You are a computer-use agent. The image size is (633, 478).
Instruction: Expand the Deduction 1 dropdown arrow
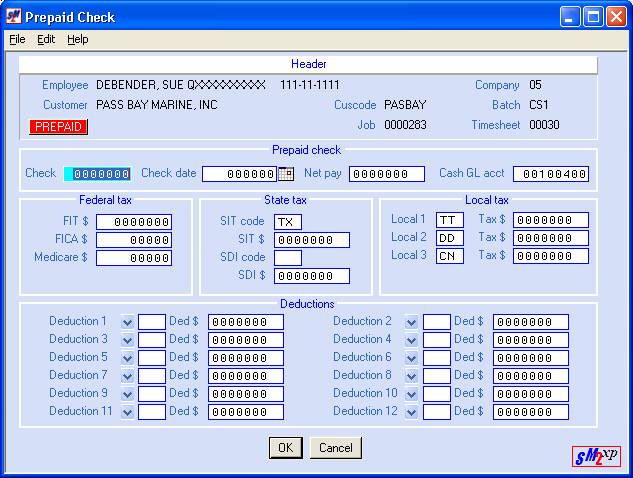pos(127,322)
